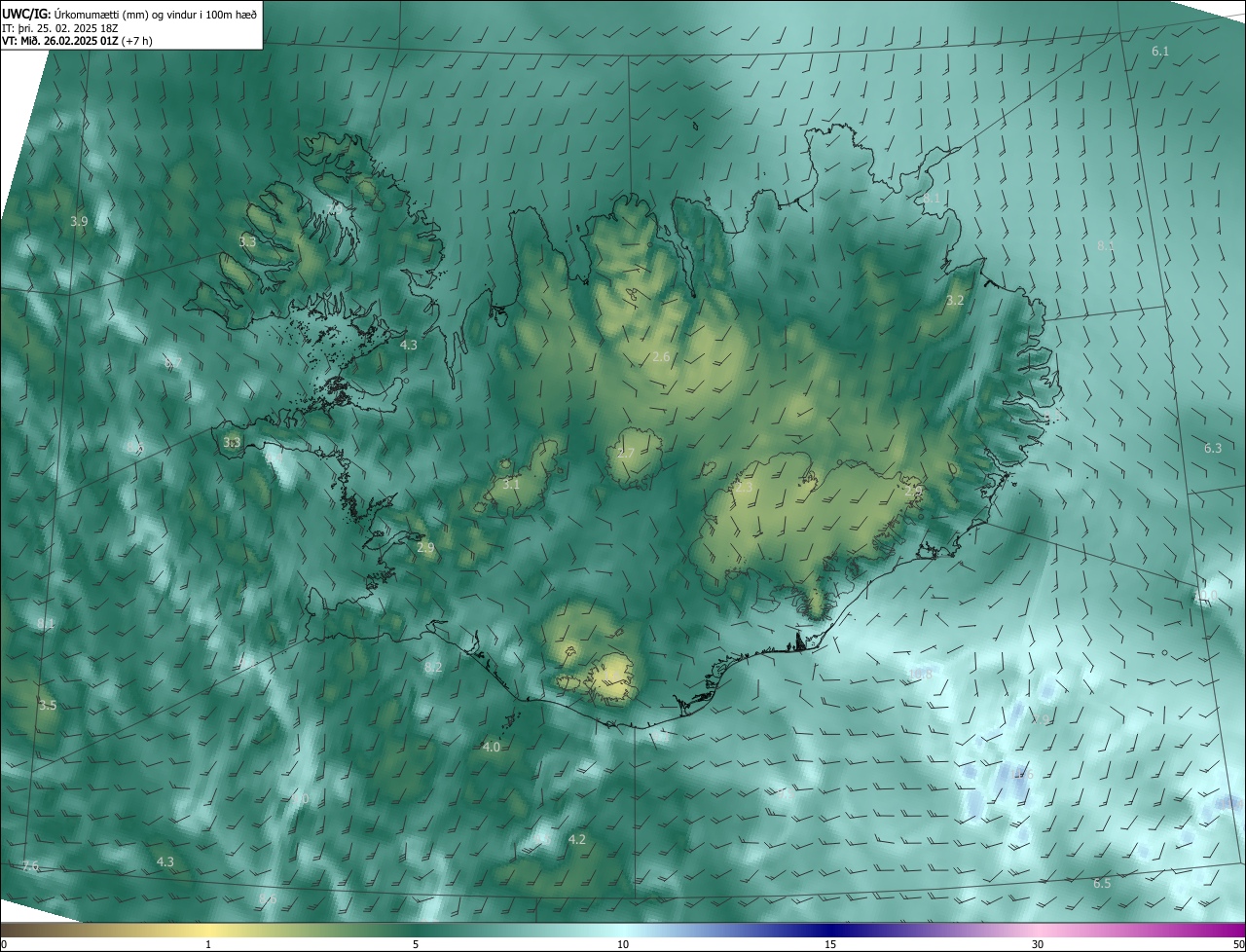Click the '0' tick label on the color scale
The width and height of the screenshot is (1246, 952).
tap(4, 944)
